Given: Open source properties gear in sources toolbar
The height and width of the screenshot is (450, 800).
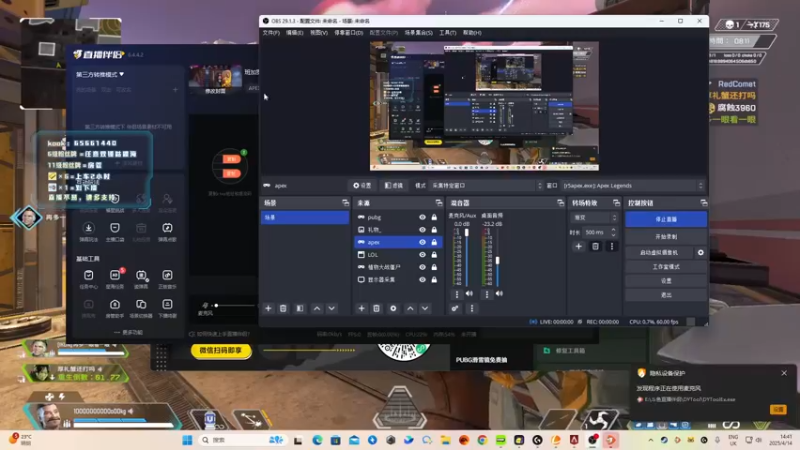Looking at the screenshot, I should [x=393, y=308].
